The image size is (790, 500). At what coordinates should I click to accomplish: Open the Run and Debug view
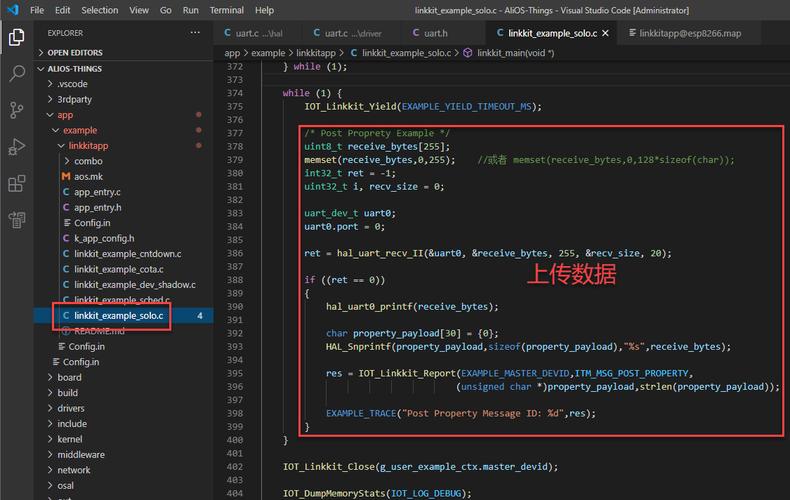tap(17, 147)
